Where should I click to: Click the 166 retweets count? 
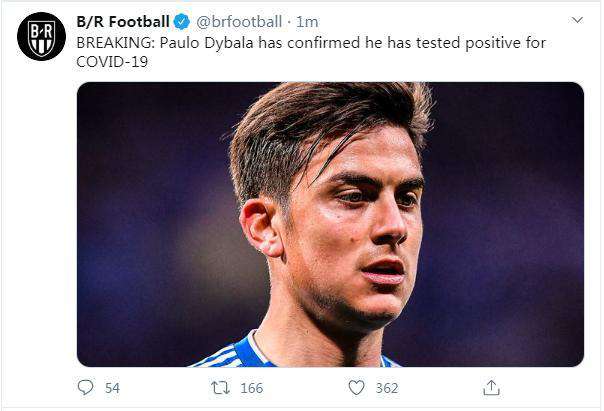[x=251, y=388]
